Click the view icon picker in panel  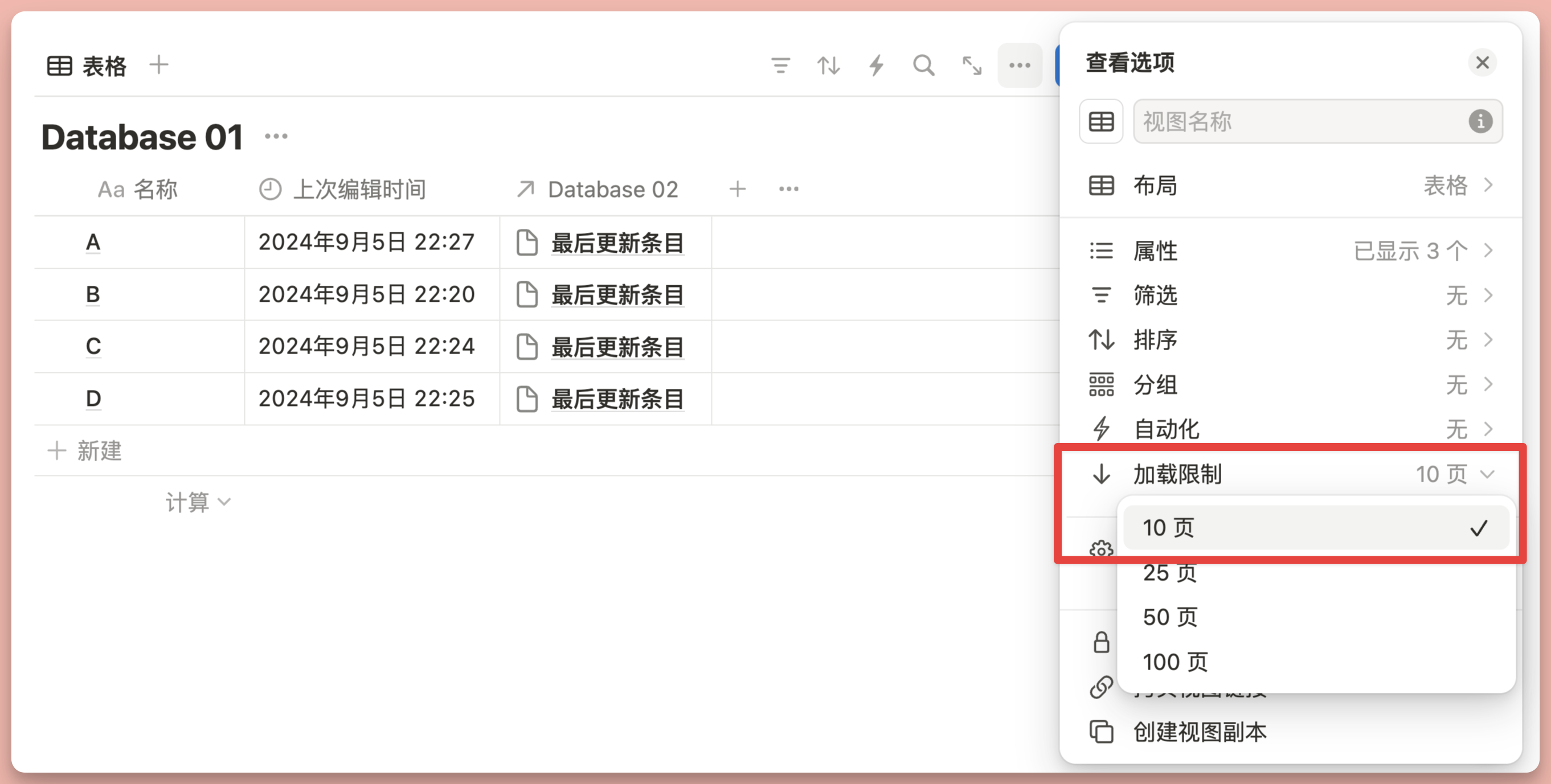tap(1101, 121)
